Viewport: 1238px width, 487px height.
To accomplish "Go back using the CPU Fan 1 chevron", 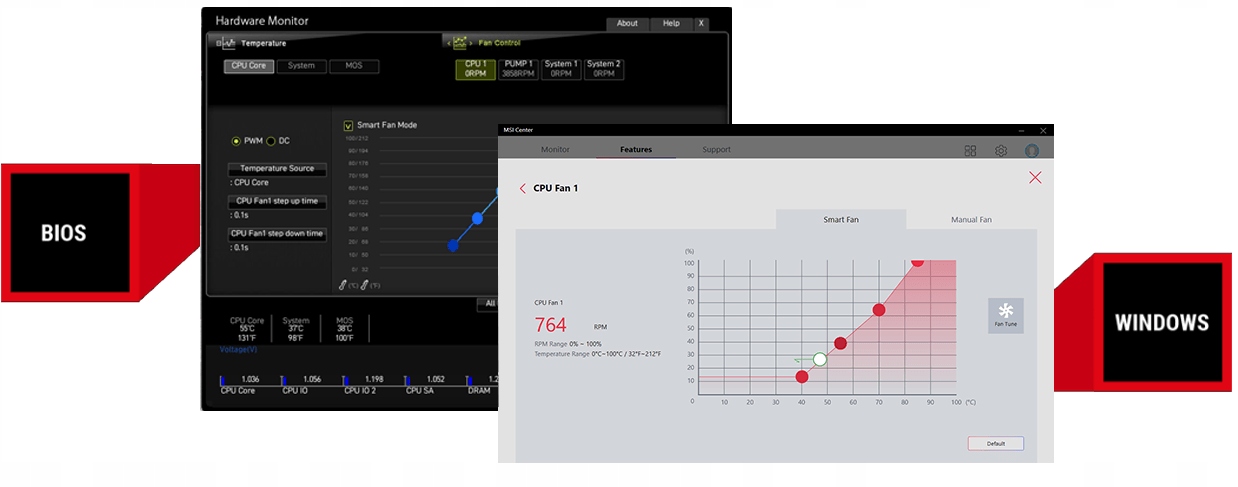I will pos(523,188).
